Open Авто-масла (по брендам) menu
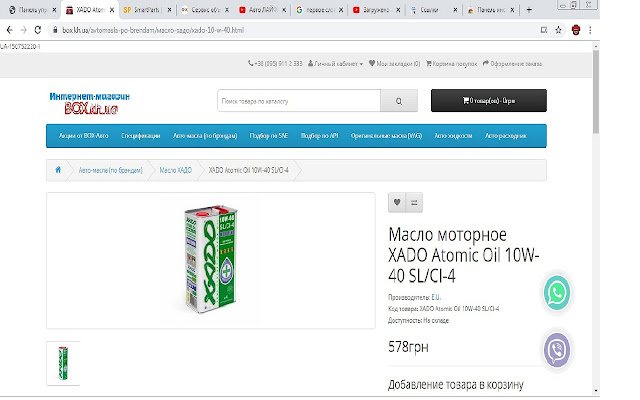This screenshot has width=640, height=400. coord(205,136)
